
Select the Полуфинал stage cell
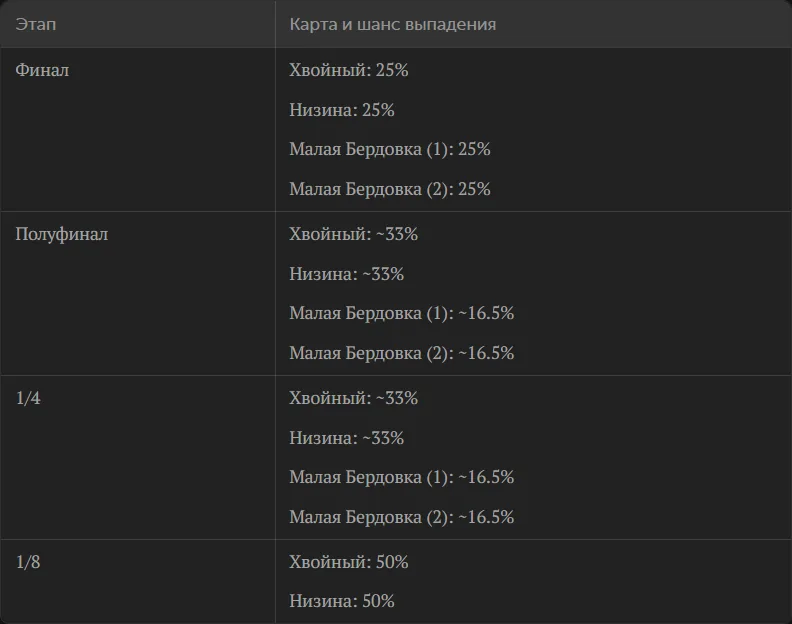point(137,294)
